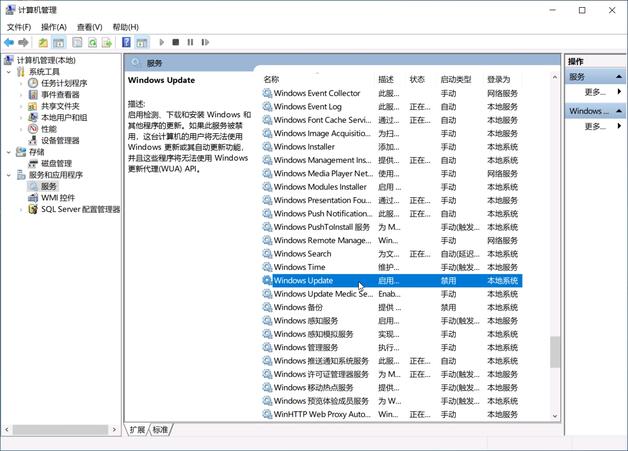Collapse the 服务 section in the 操作 pane

pos(620,77)
